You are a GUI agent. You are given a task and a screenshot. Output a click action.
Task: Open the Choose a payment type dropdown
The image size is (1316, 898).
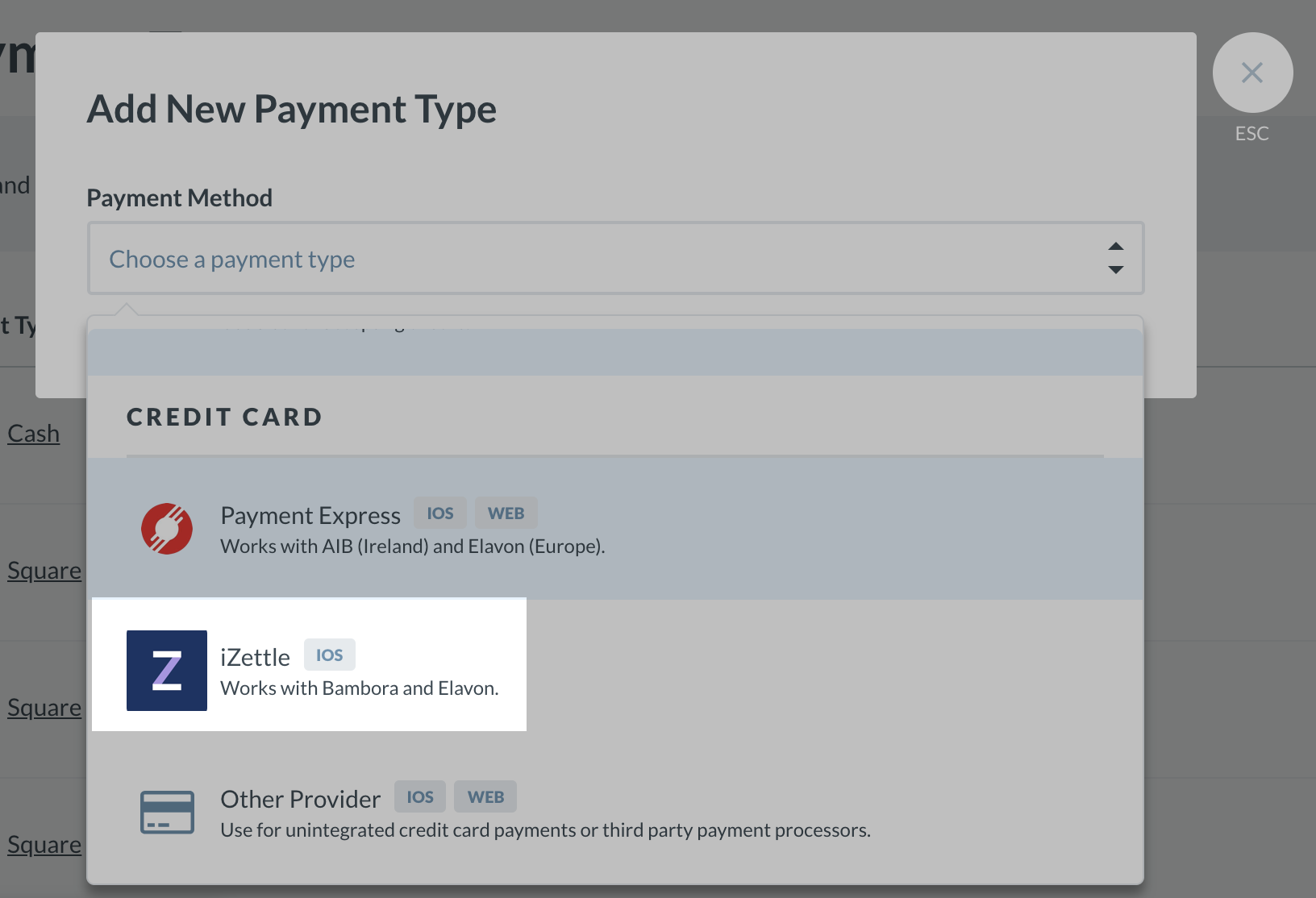615,258
